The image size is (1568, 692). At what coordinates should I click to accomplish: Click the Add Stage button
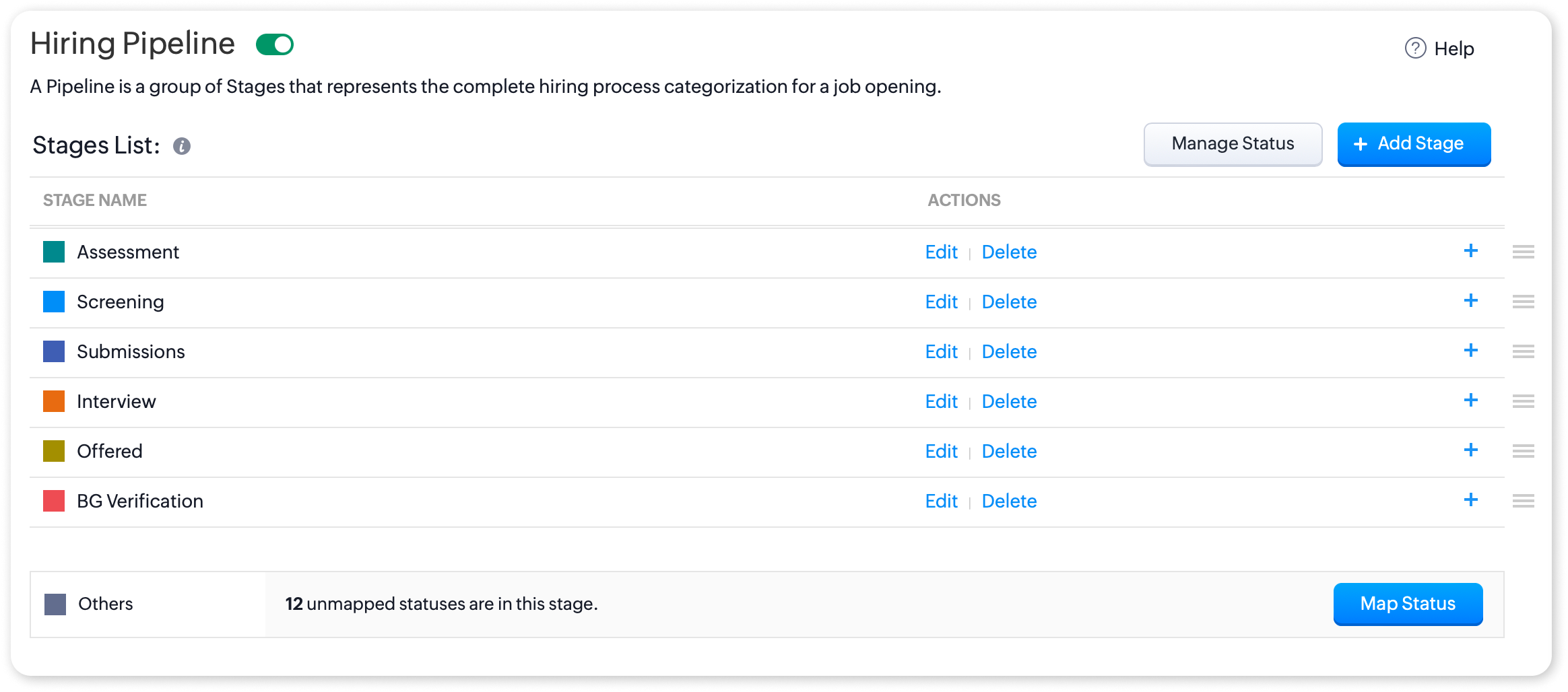tap(1414, 144)
